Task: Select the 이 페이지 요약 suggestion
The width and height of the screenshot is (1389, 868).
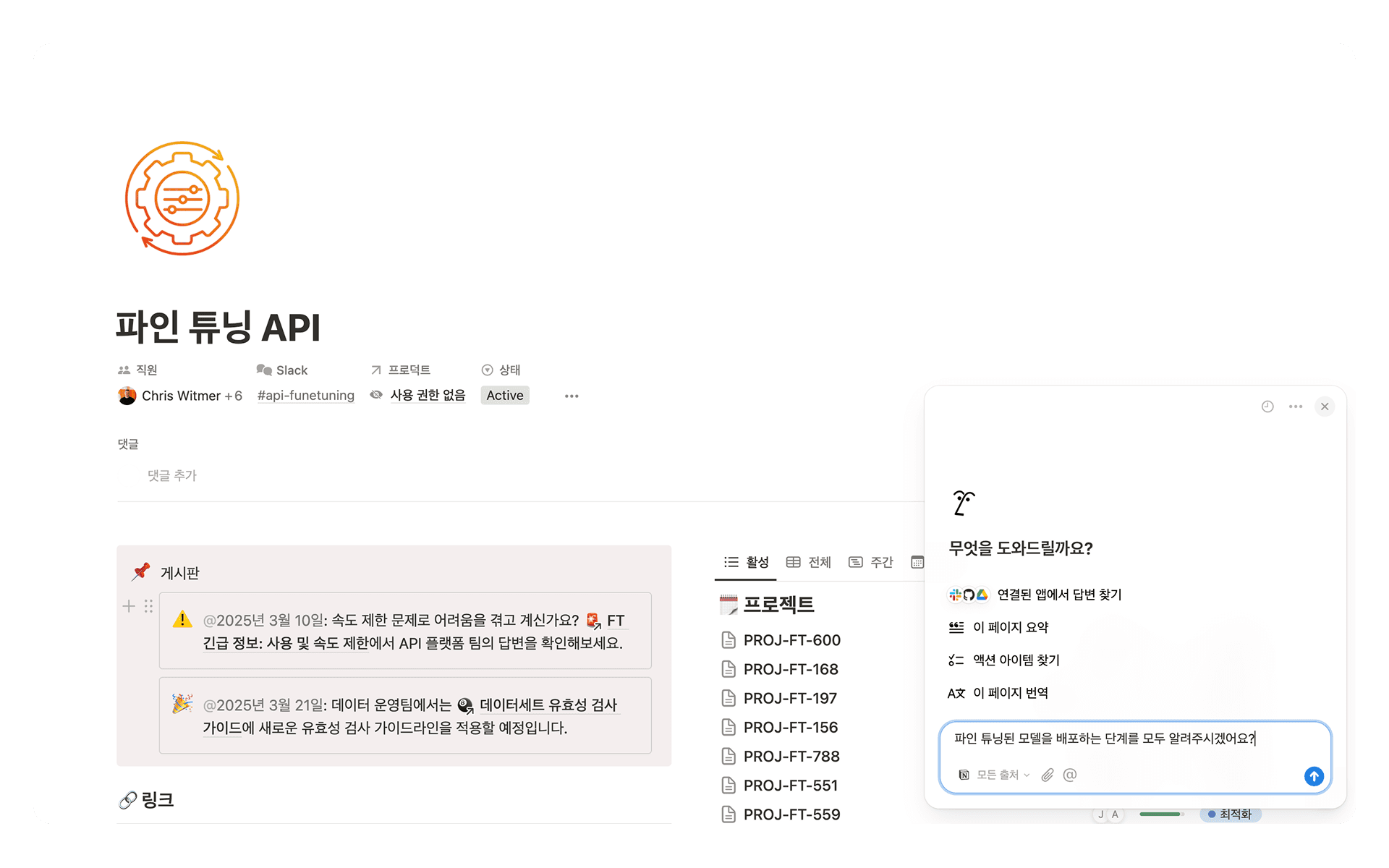Action: 1011,627
